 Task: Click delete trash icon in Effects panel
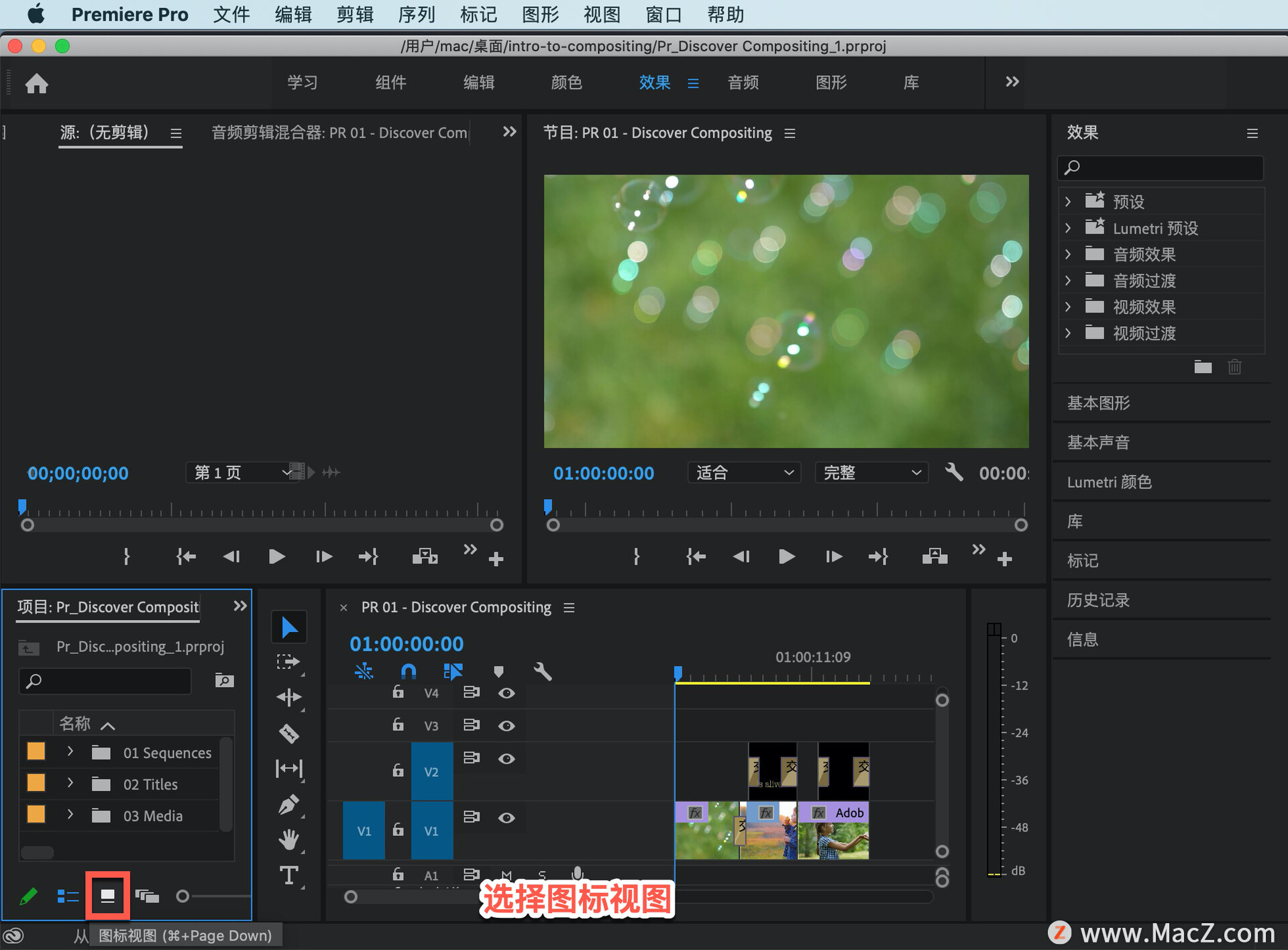(1234, 367)
